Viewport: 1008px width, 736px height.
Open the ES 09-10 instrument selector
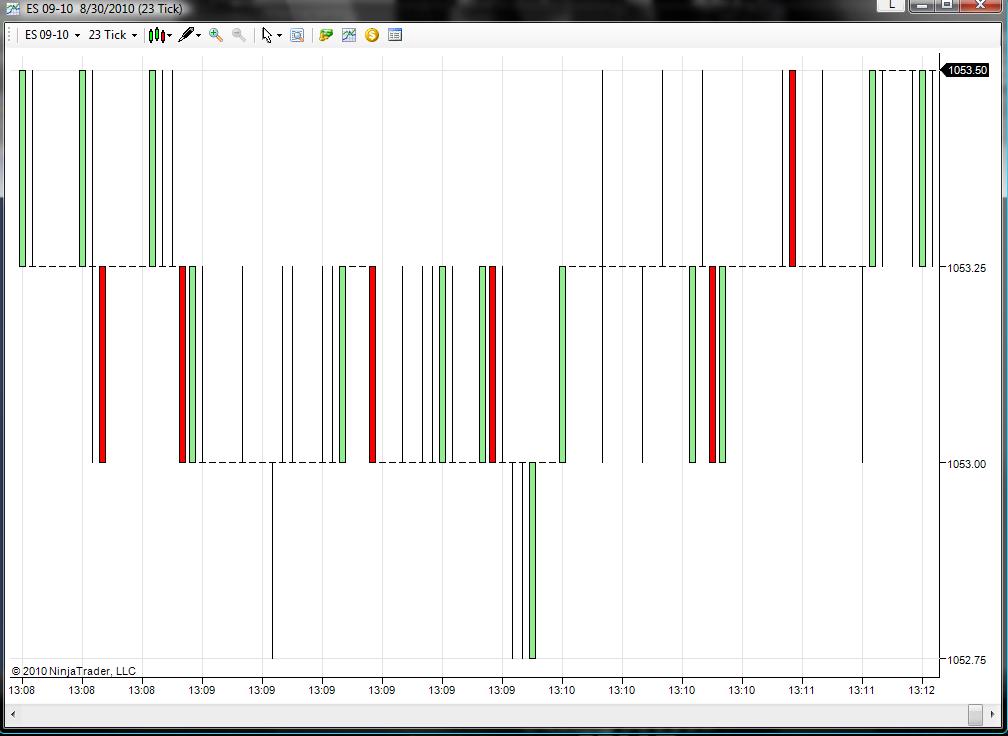pyautogui.click(x=52, y=35)
